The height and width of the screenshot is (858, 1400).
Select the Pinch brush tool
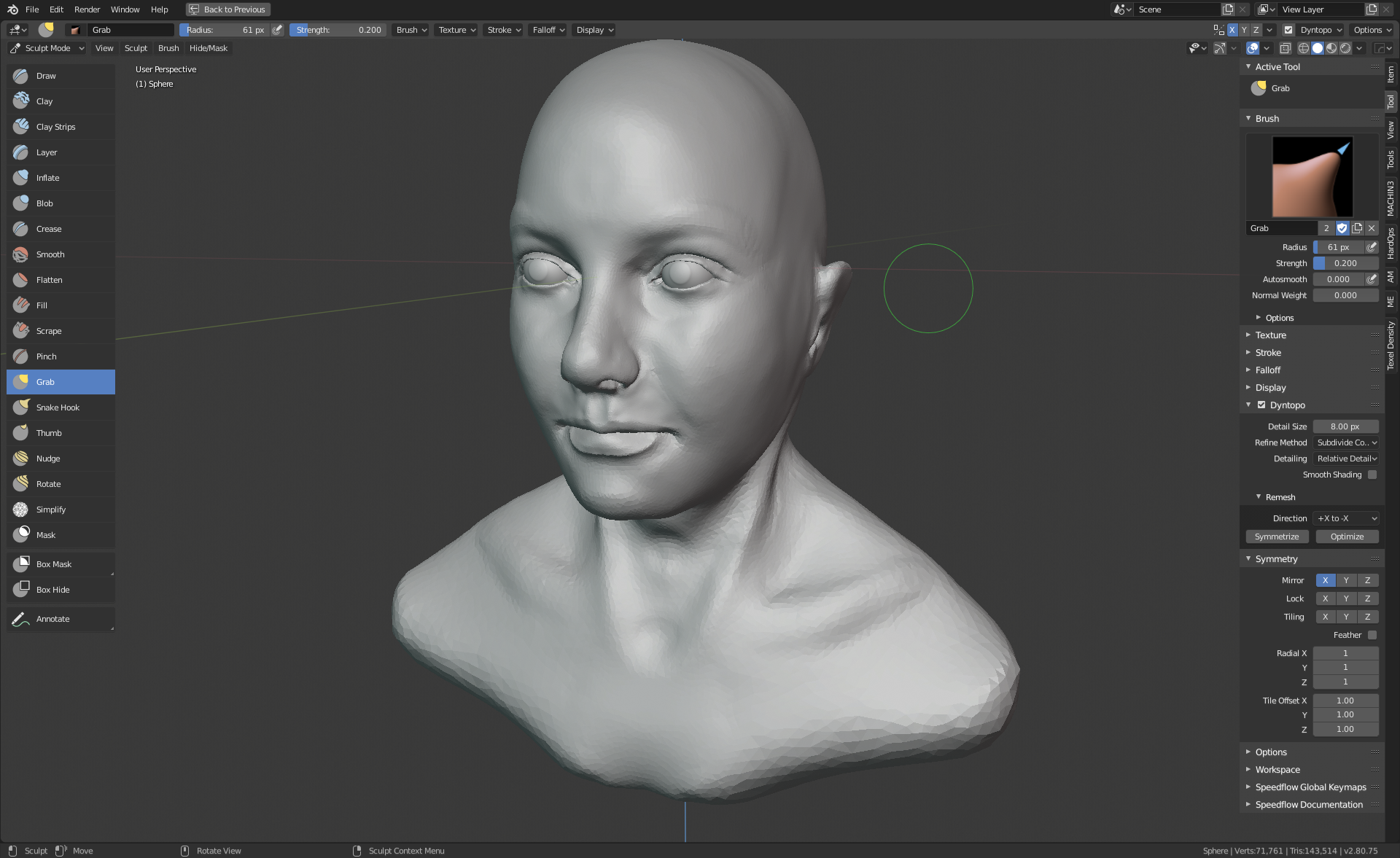pyautogui.click(x=46, y=356)
